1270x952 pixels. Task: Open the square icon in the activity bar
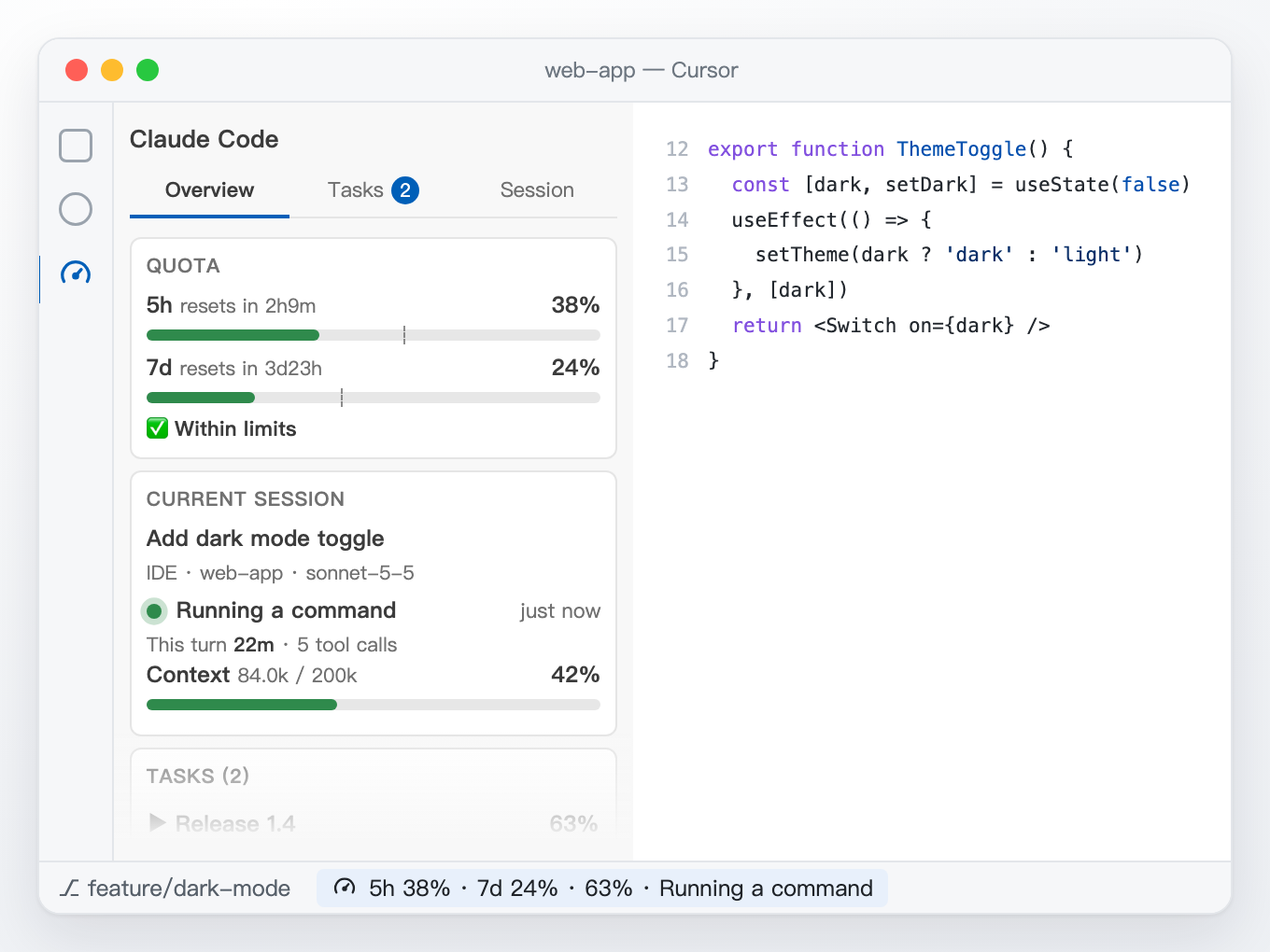76,146
